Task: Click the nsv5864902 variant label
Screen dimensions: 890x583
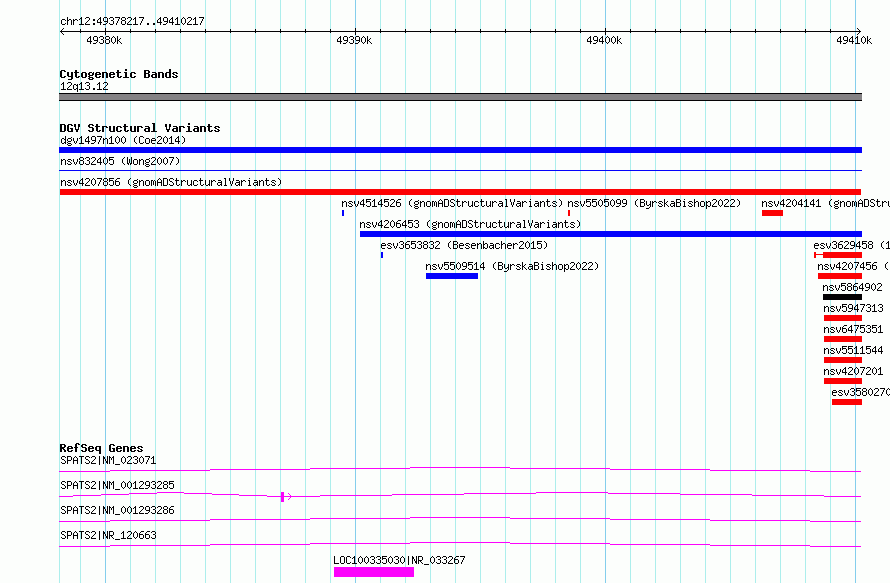Action: (853, 287)
